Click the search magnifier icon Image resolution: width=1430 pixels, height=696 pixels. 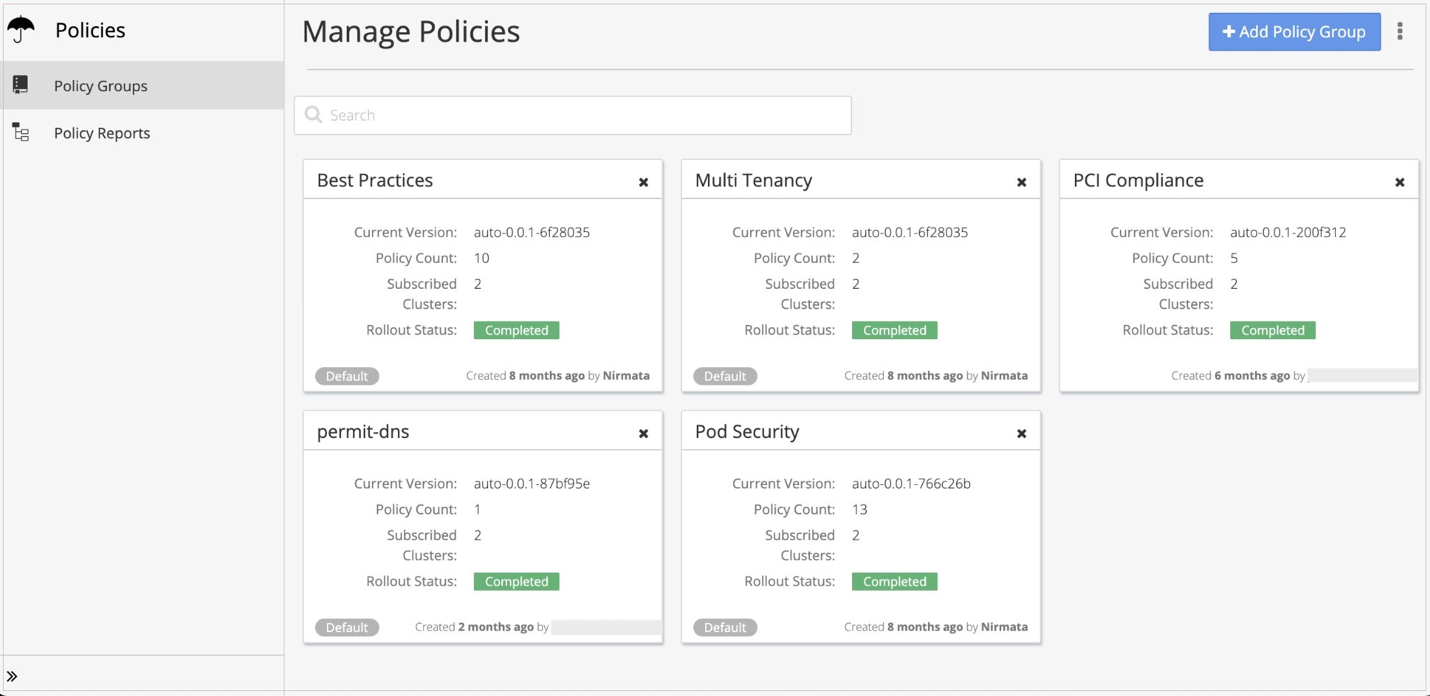point(313,115)
